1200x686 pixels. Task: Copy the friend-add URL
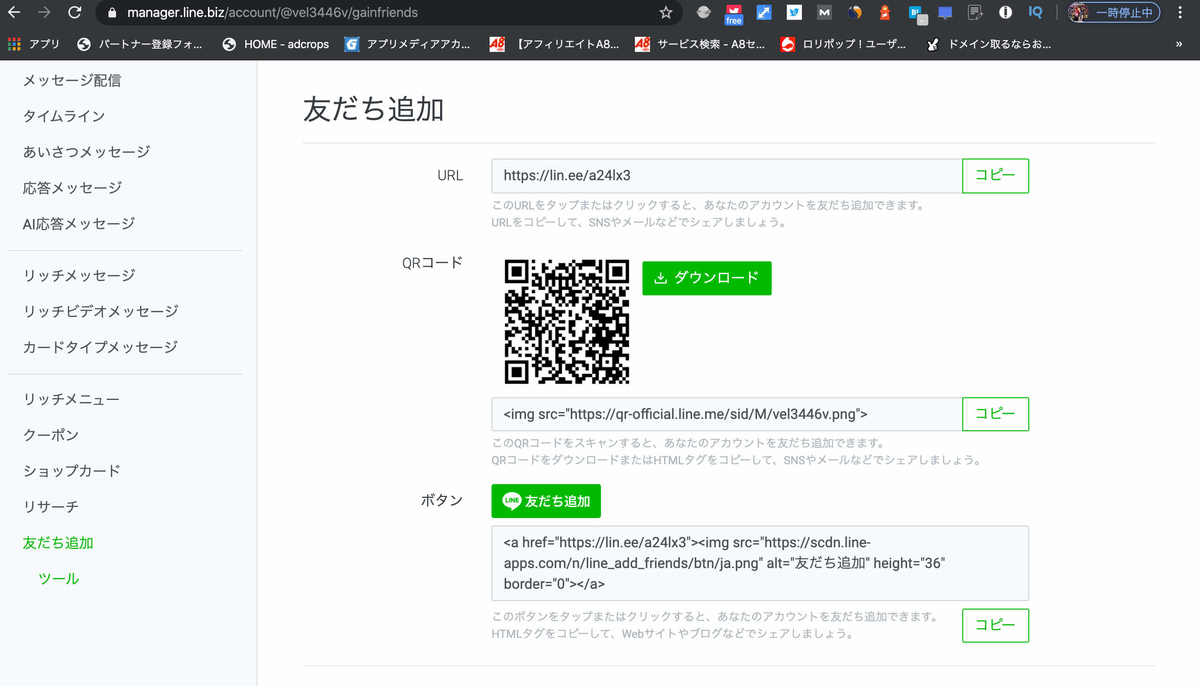[995, 176]
